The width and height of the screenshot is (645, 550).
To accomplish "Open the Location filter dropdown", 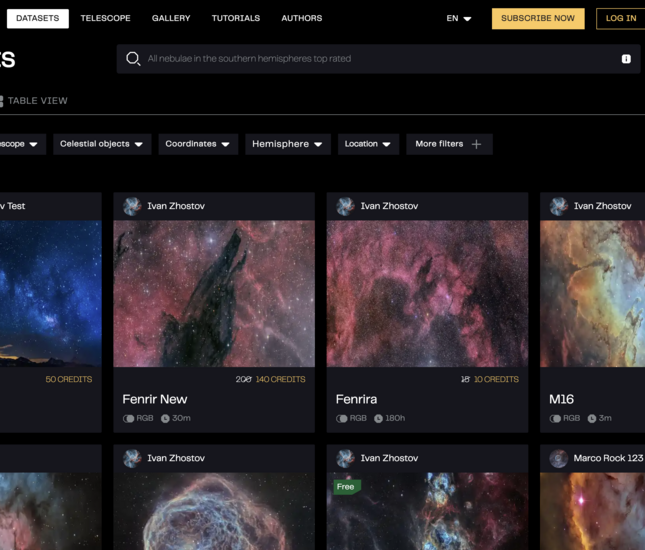I will pos(369,144).
